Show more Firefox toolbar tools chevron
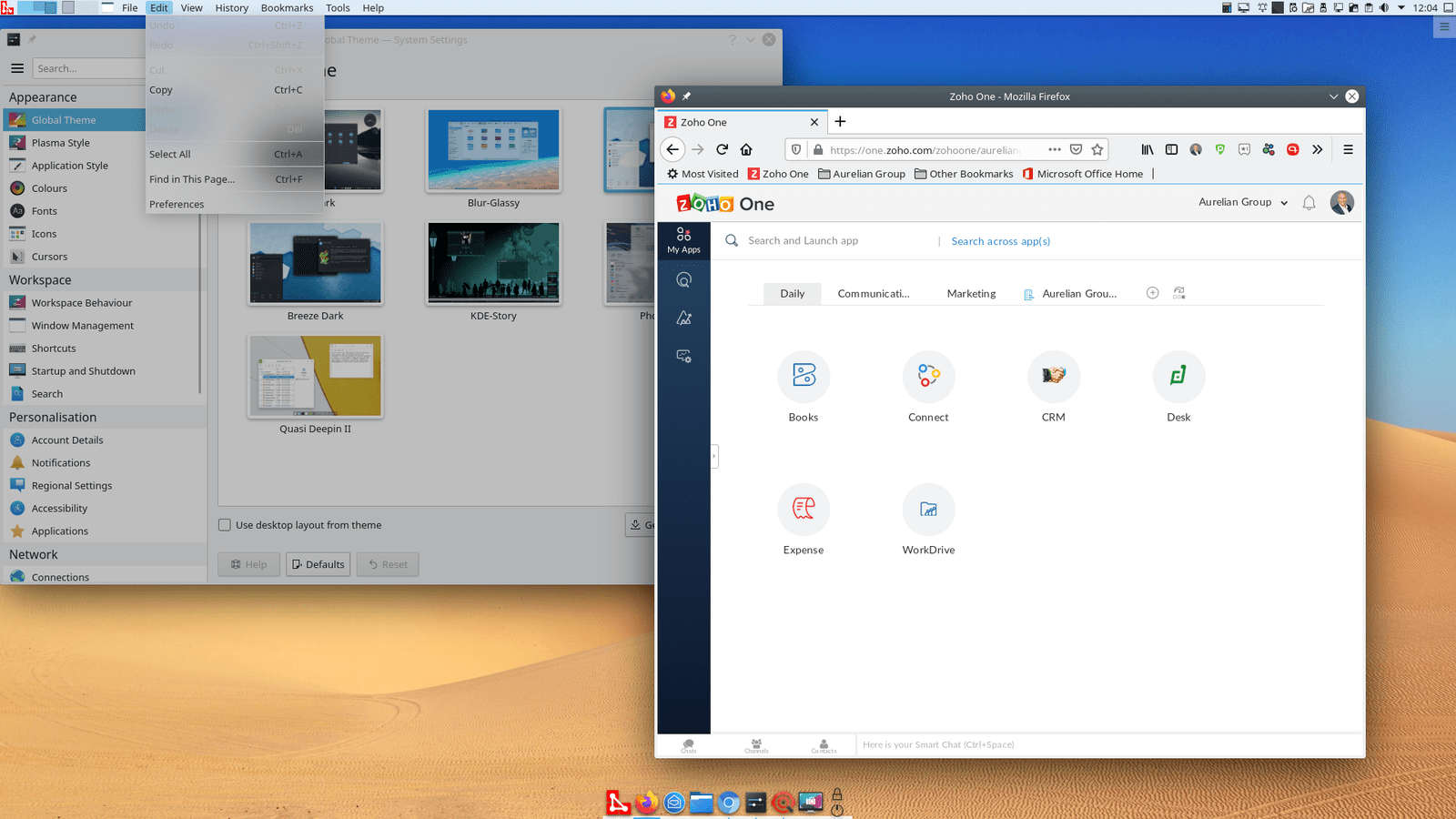Viewport: 1456px width, 819px height. 1317,149
